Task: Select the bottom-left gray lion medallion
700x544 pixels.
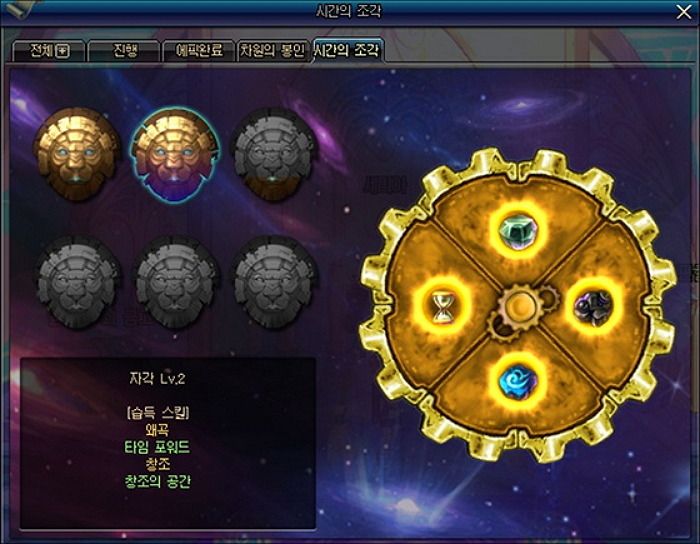Action: tap(77, 283)
